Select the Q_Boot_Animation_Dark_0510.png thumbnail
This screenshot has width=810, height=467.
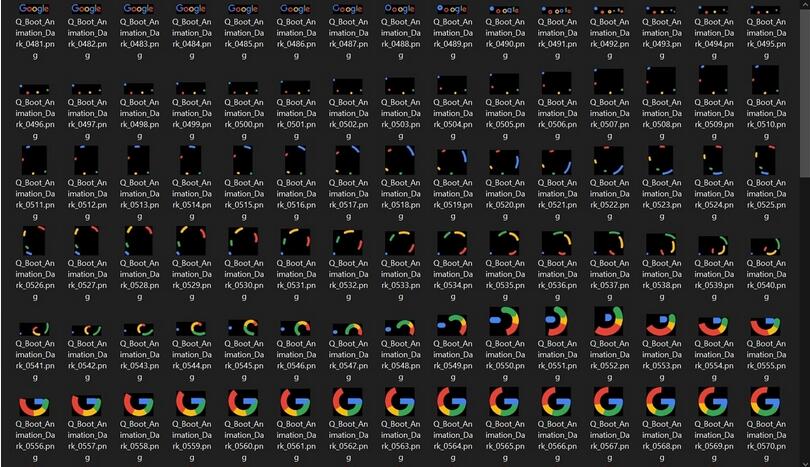766,80
